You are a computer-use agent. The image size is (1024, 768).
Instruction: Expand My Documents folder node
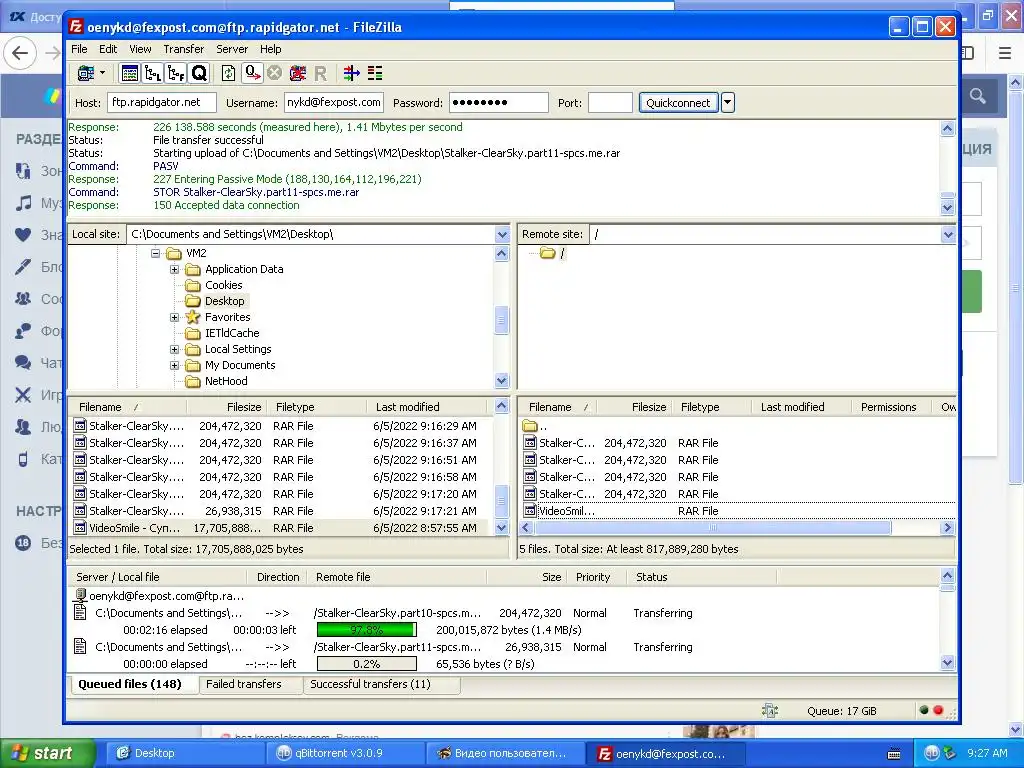coord(174,365)
